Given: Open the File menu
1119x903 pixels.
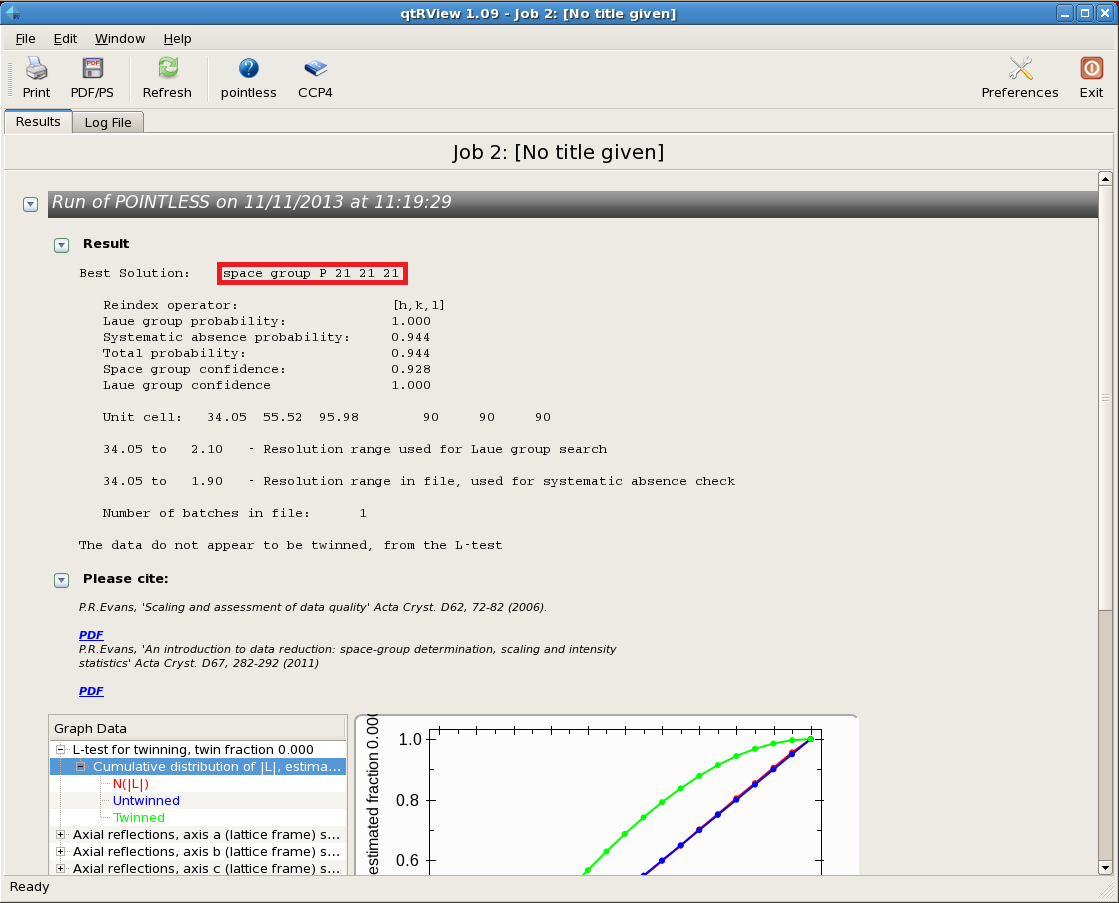Looking at the screenshot, I should point(25,38).
